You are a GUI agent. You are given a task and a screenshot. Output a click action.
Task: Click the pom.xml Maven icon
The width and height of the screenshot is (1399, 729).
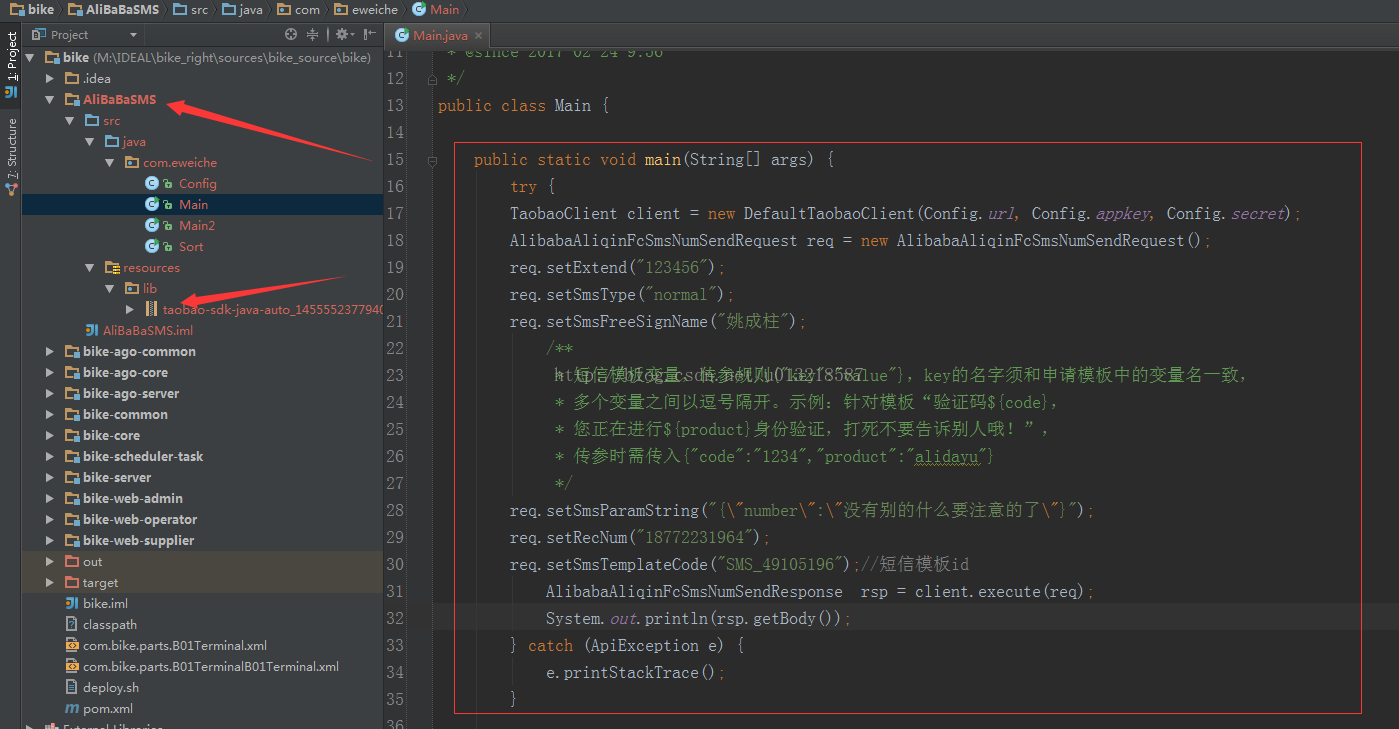[72, 708]
